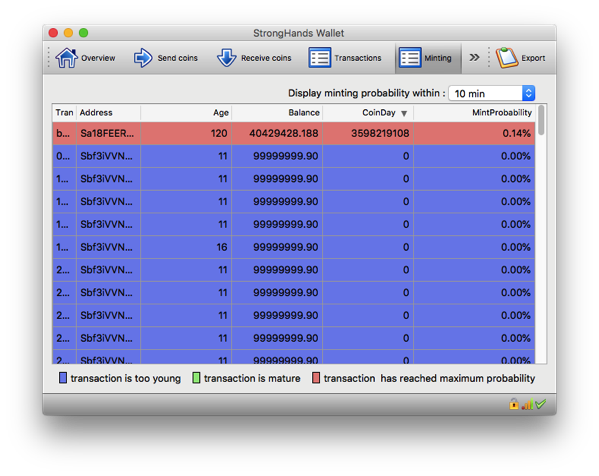This screenshot has height=476, width=599.
Task: Click the blue too-young legend swatch
Action: tap(63, 378)
